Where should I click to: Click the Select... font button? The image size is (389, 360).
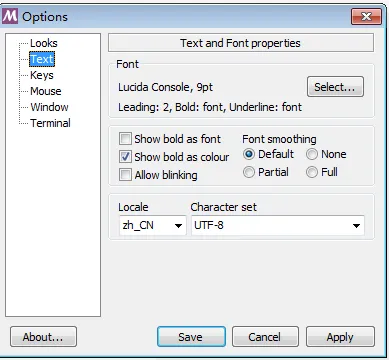tap(335, 87)
